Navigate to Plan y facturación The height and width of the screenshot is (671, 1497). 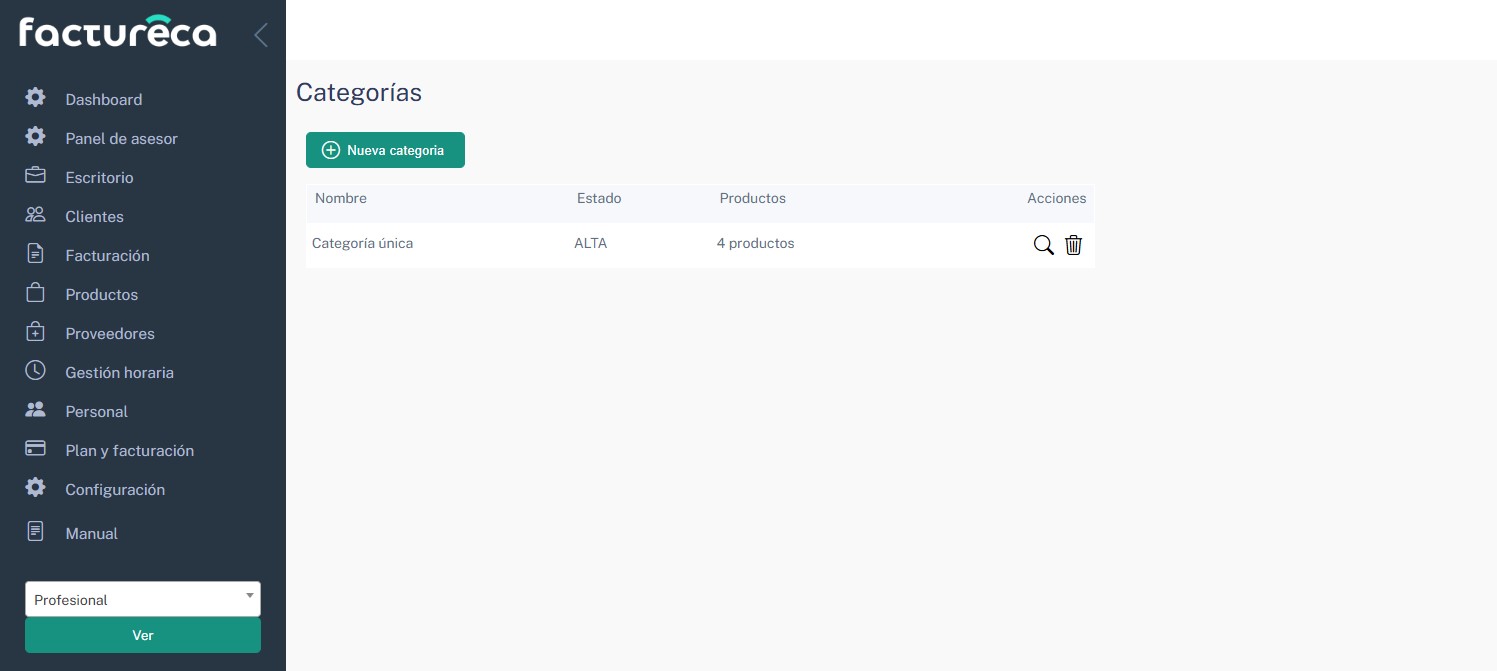[129, 451]
